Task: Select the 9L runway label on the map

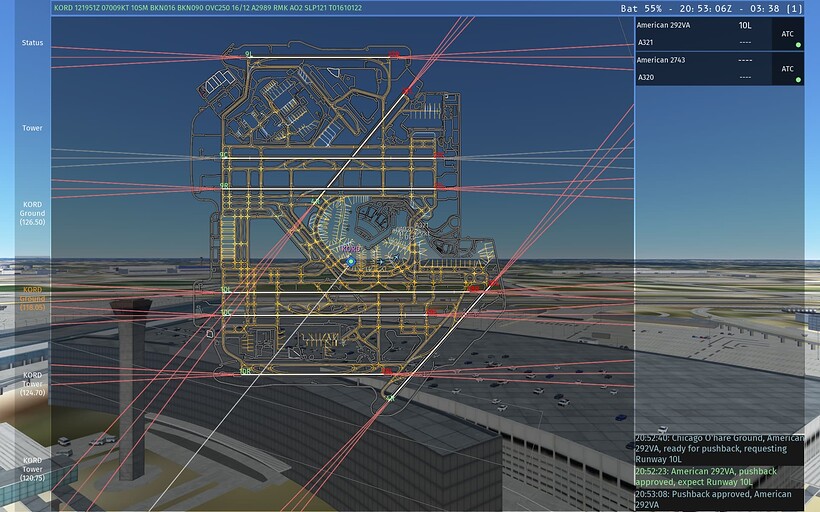Action: pyautogui.click(x=249, y=54)
